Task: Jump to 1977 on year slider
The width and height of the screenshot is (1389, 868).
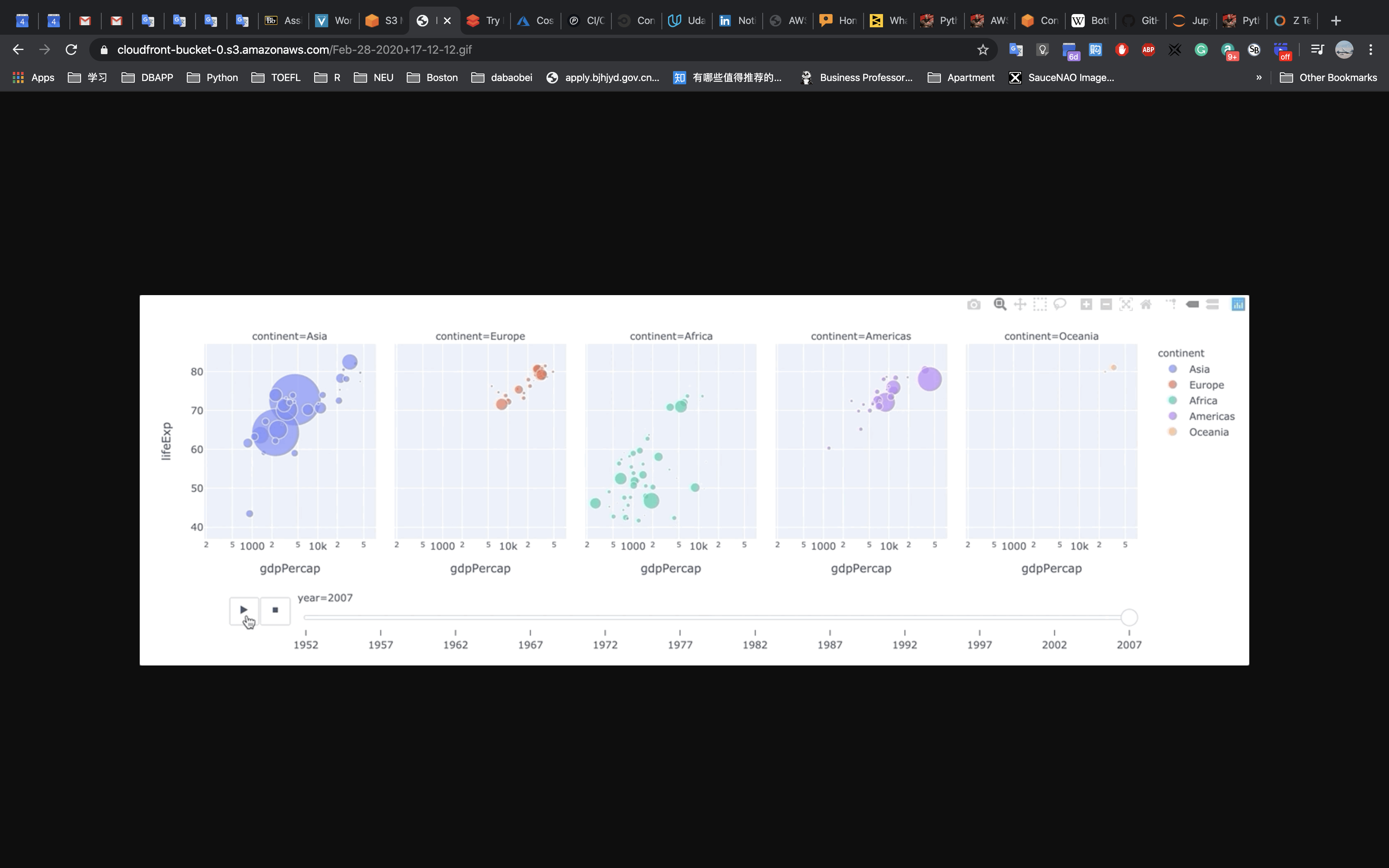Action: pyautogui.click(x=680, y=618)
